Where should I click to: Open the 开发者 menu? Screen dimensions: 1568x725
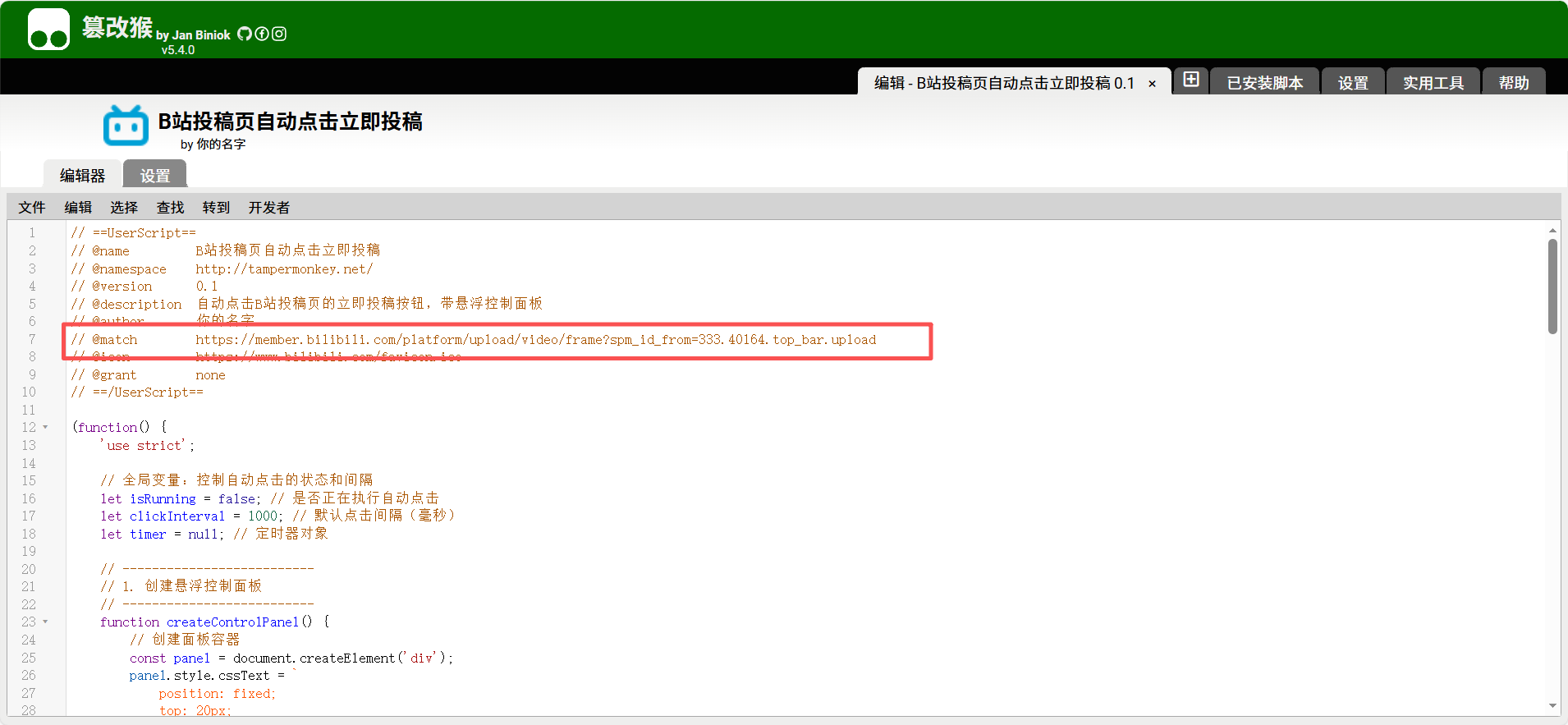click(x=268, y=208)
